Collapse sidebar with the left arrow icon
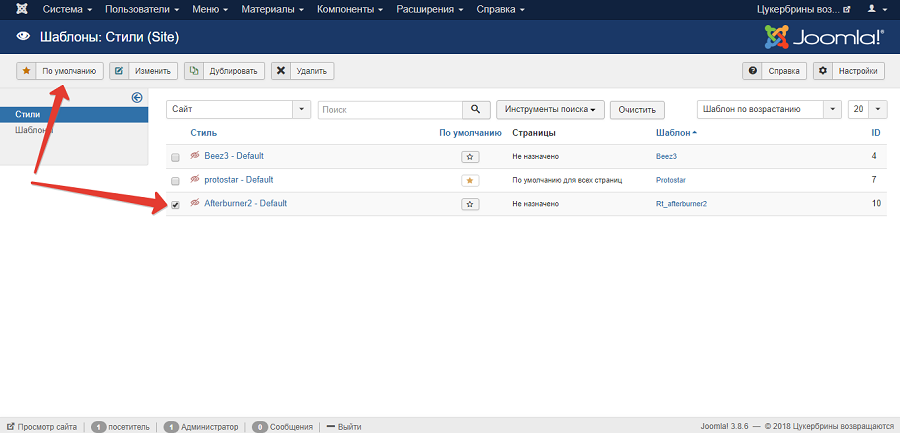 137,97
